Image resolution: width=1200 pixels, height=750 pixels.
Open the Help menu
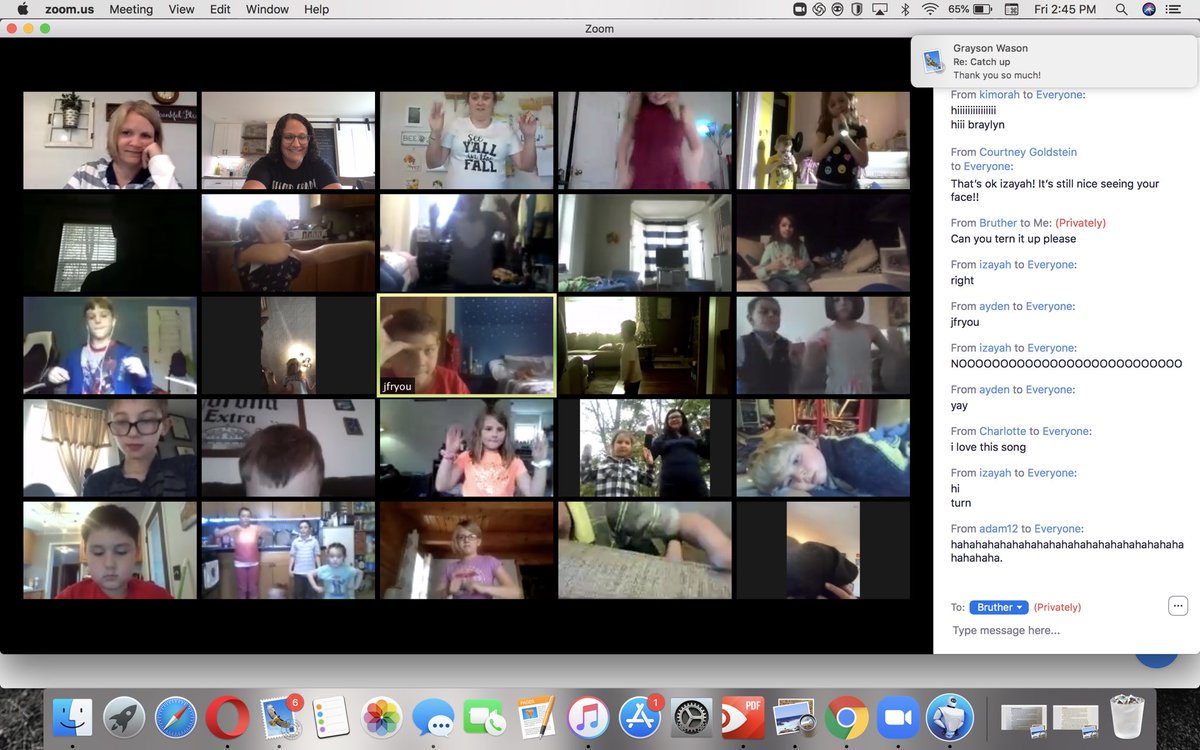click(x=316, y=9)
